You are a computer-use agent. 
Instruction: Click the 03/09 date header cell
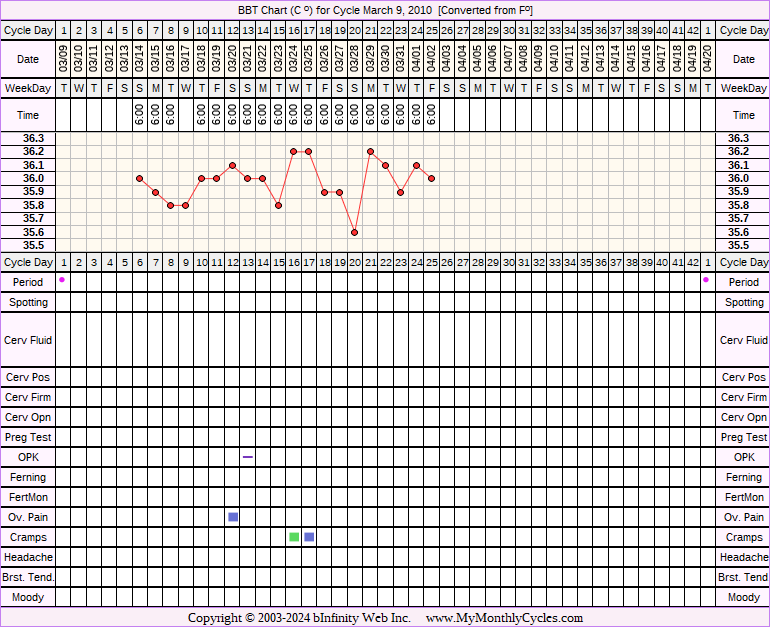point(64,59)
